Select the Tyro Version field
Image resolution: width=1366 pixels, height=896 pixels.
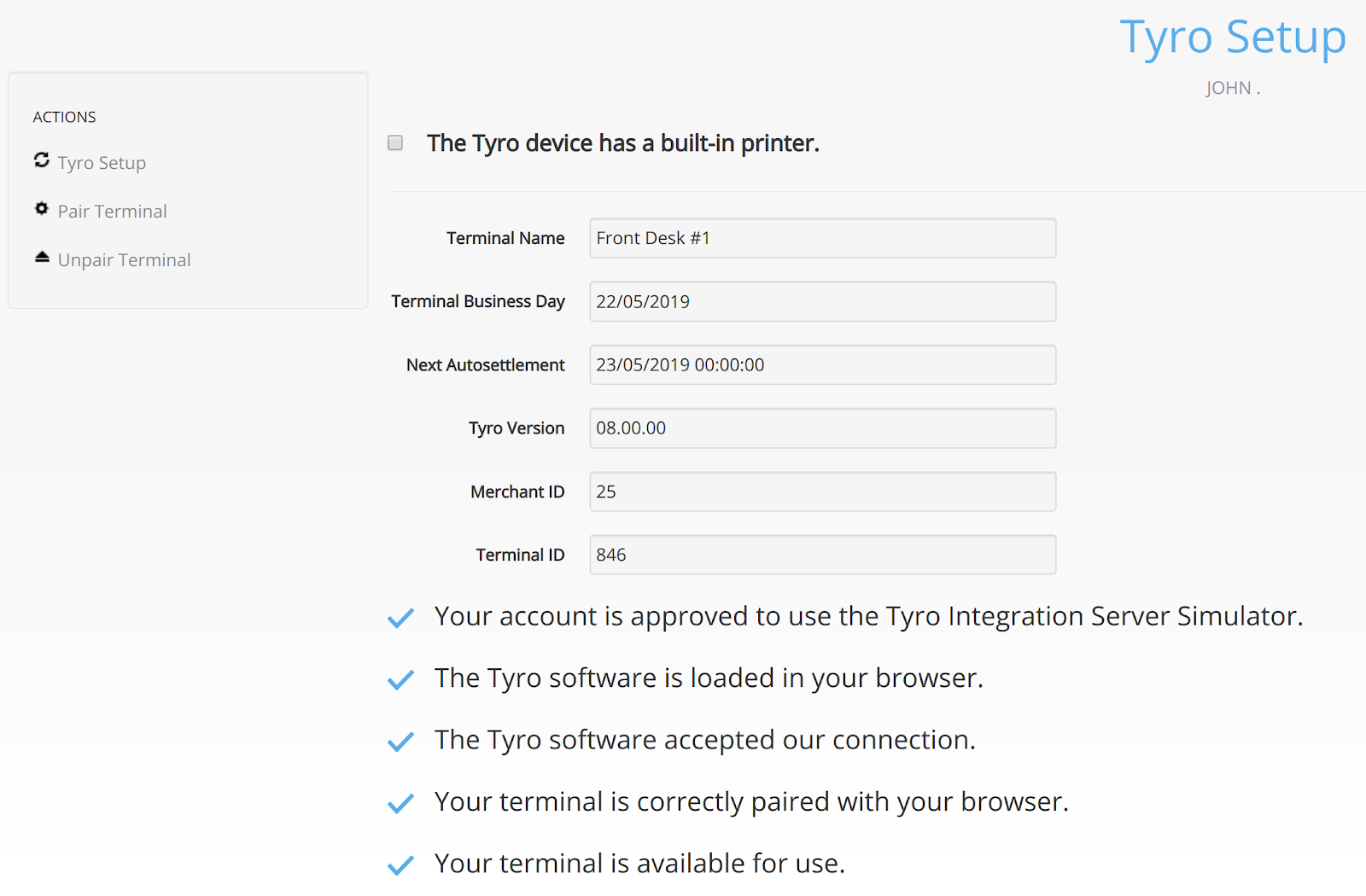pos(823,428)
